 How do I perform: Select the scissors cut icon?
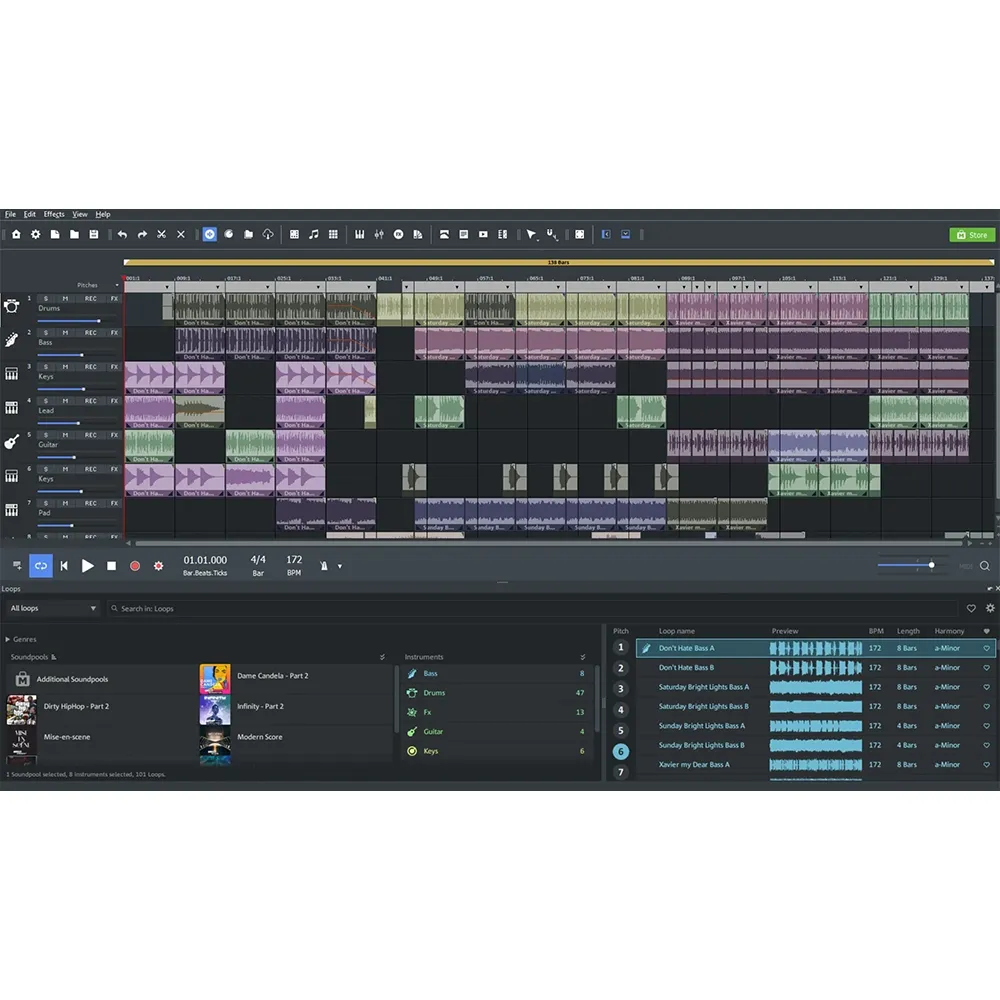[161, 235]
